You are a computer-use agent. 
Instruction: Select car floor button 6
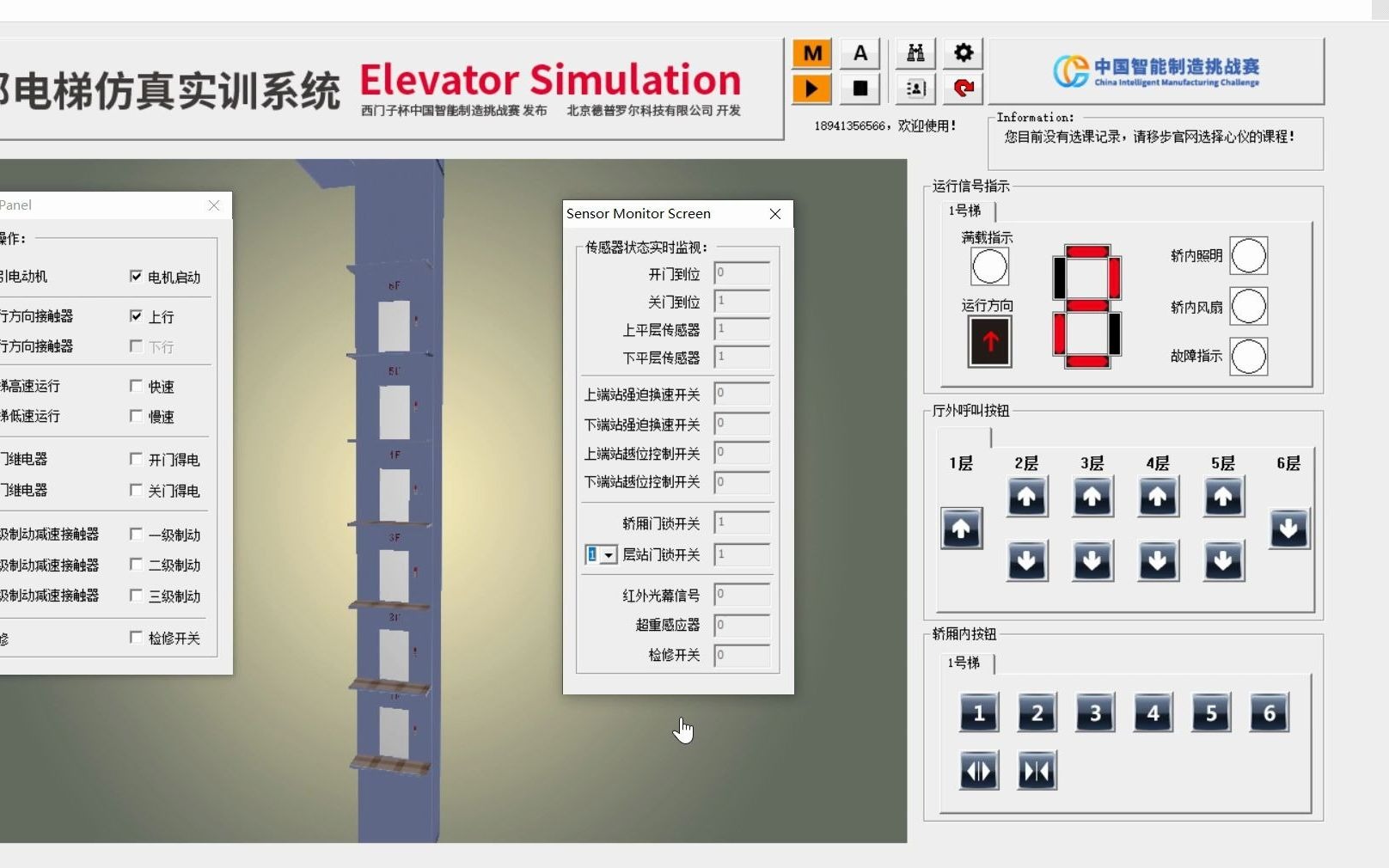[1270, 712]
